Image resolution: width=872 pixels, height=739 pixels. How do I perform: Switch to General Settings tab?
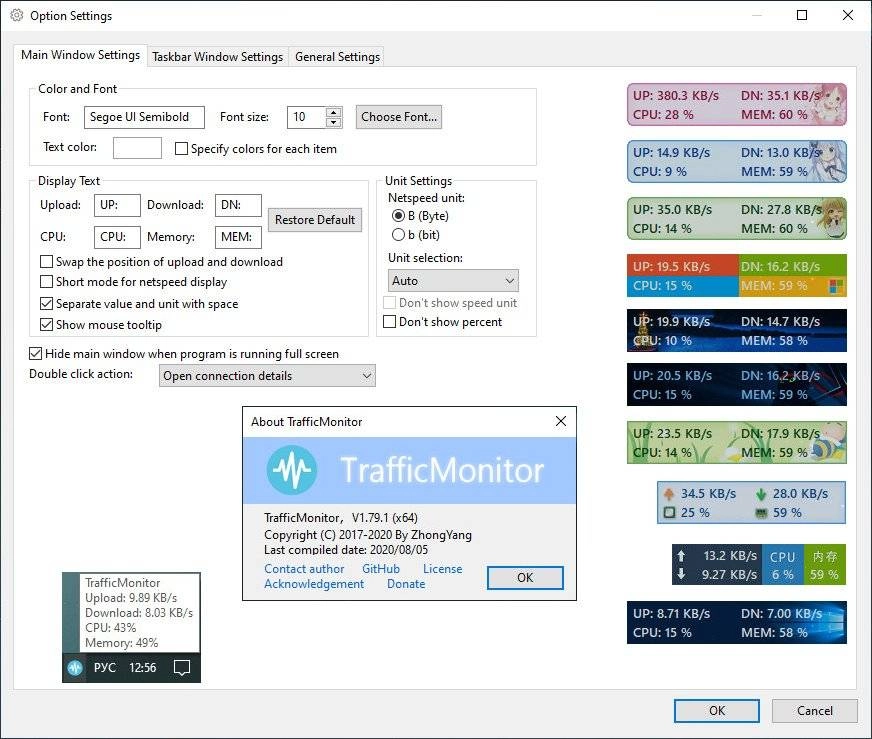[x=338, y=57]
